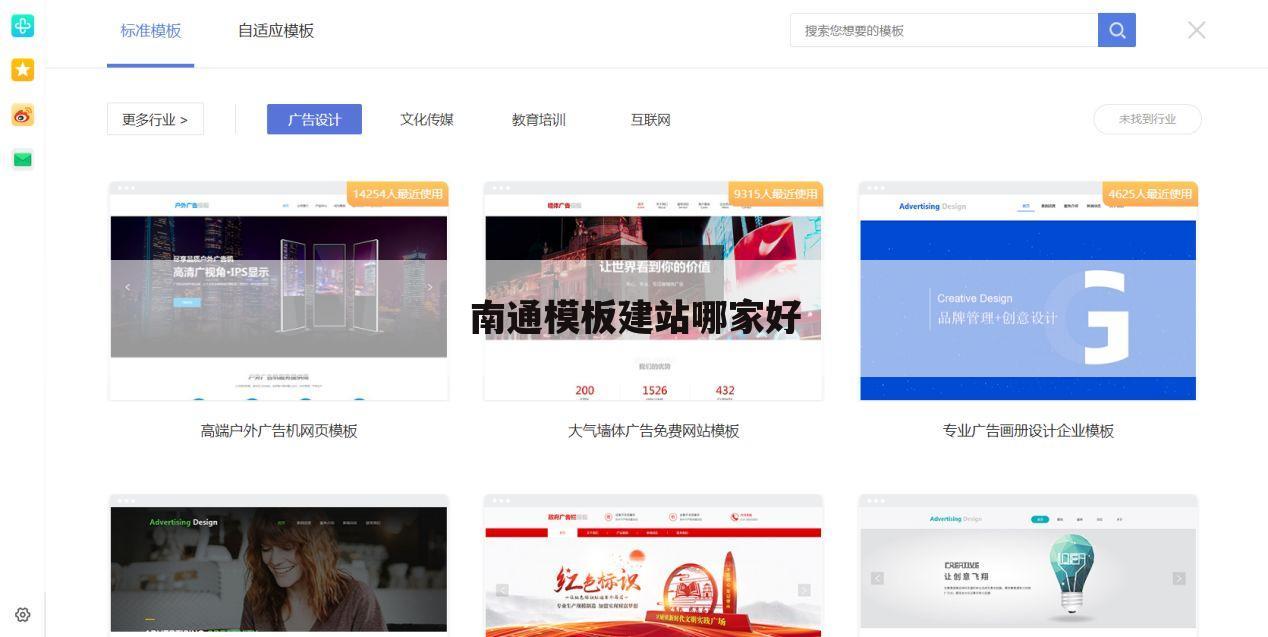Open the Weibo icon in sidebar
This screenshot has height=637, width=1268.
[x=22, y=115]
